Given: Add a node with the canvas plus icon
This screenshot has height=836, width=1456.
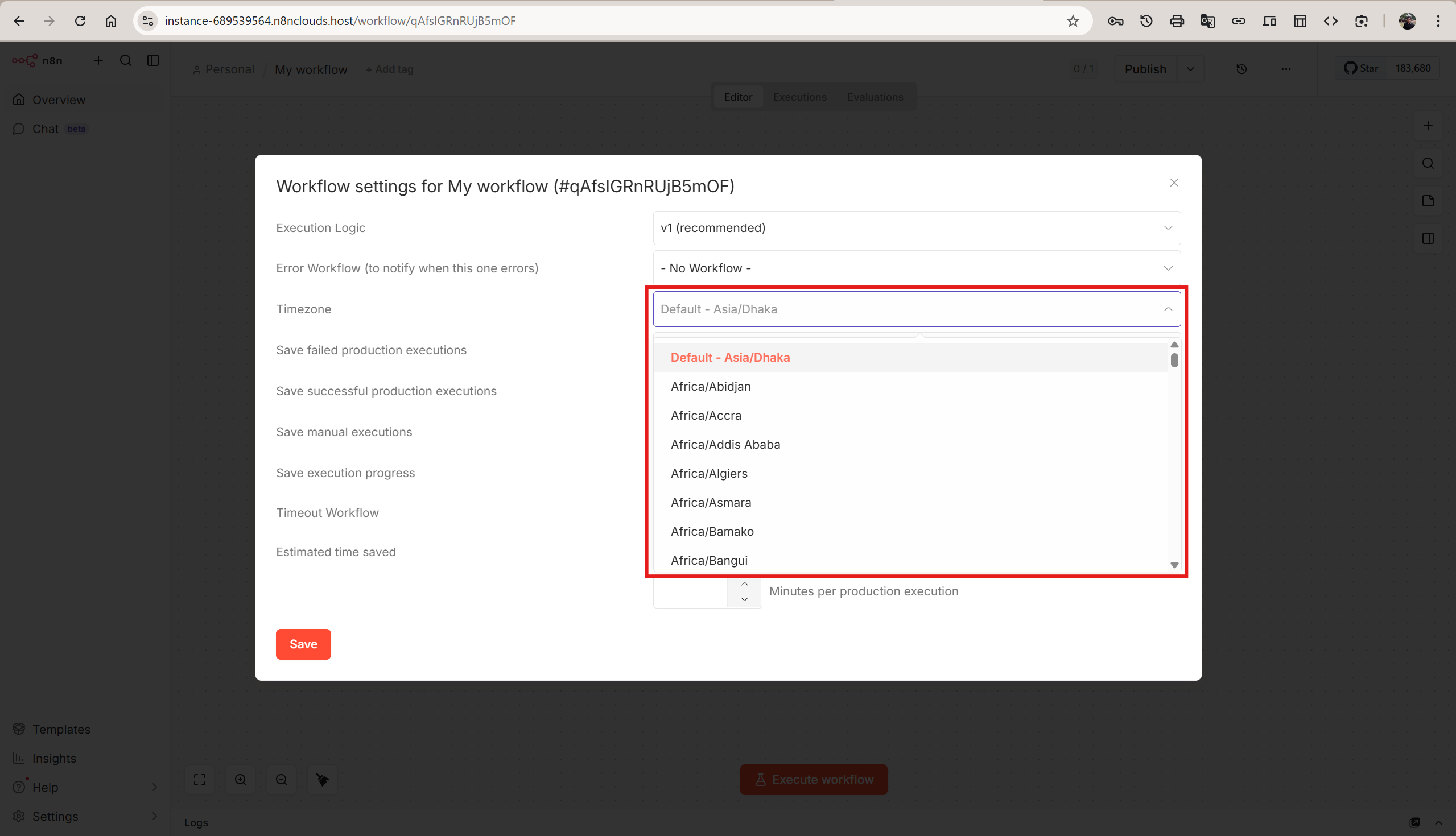Looking at the screenshot, I should [1428, 126].
